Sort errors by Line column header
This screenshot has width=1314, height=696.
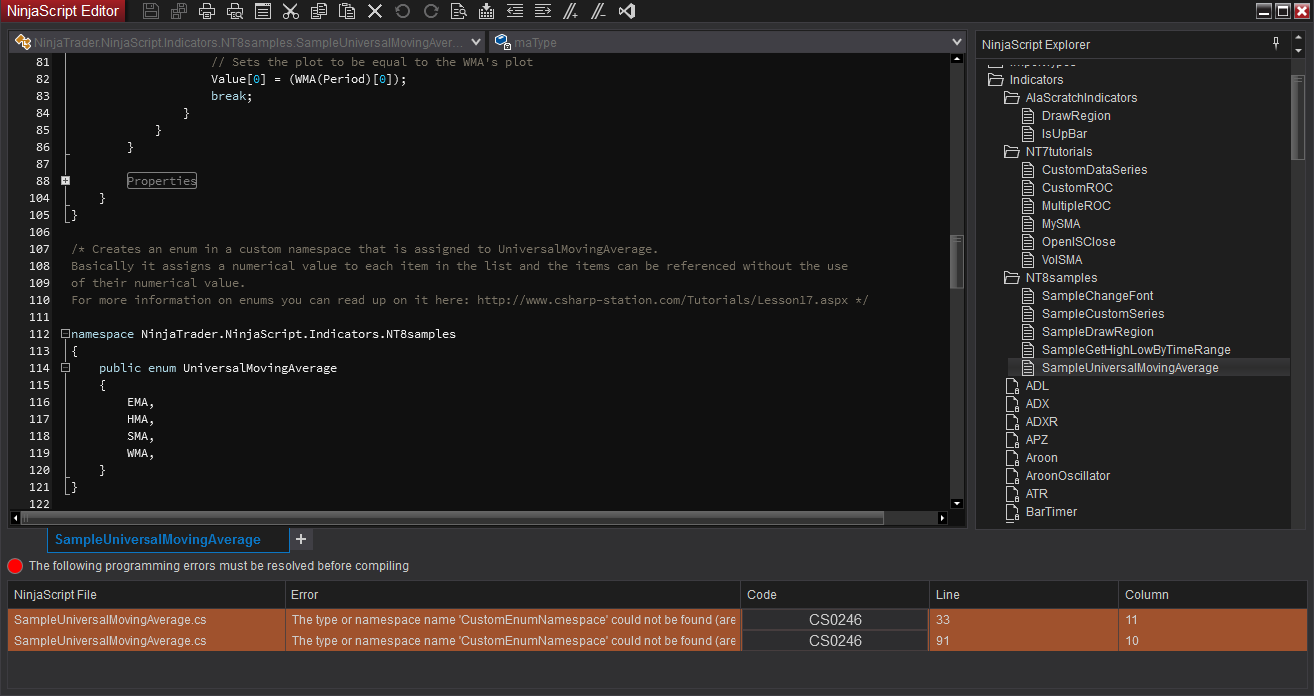pyautogui.click(x=1024, y=595)
